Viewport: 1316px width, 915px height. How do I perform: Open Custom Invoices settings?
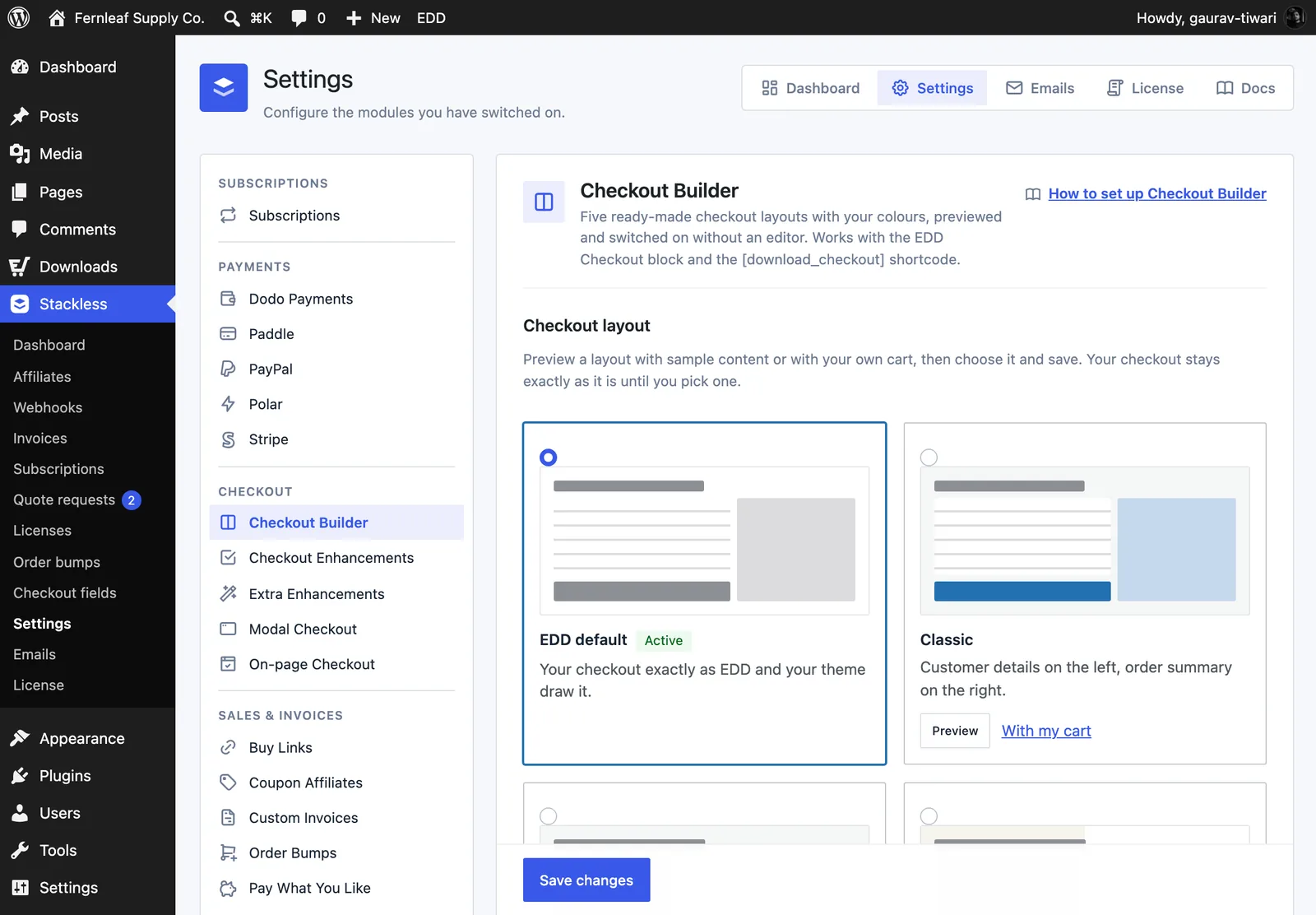pyautogui.click(x=336, y=818)
